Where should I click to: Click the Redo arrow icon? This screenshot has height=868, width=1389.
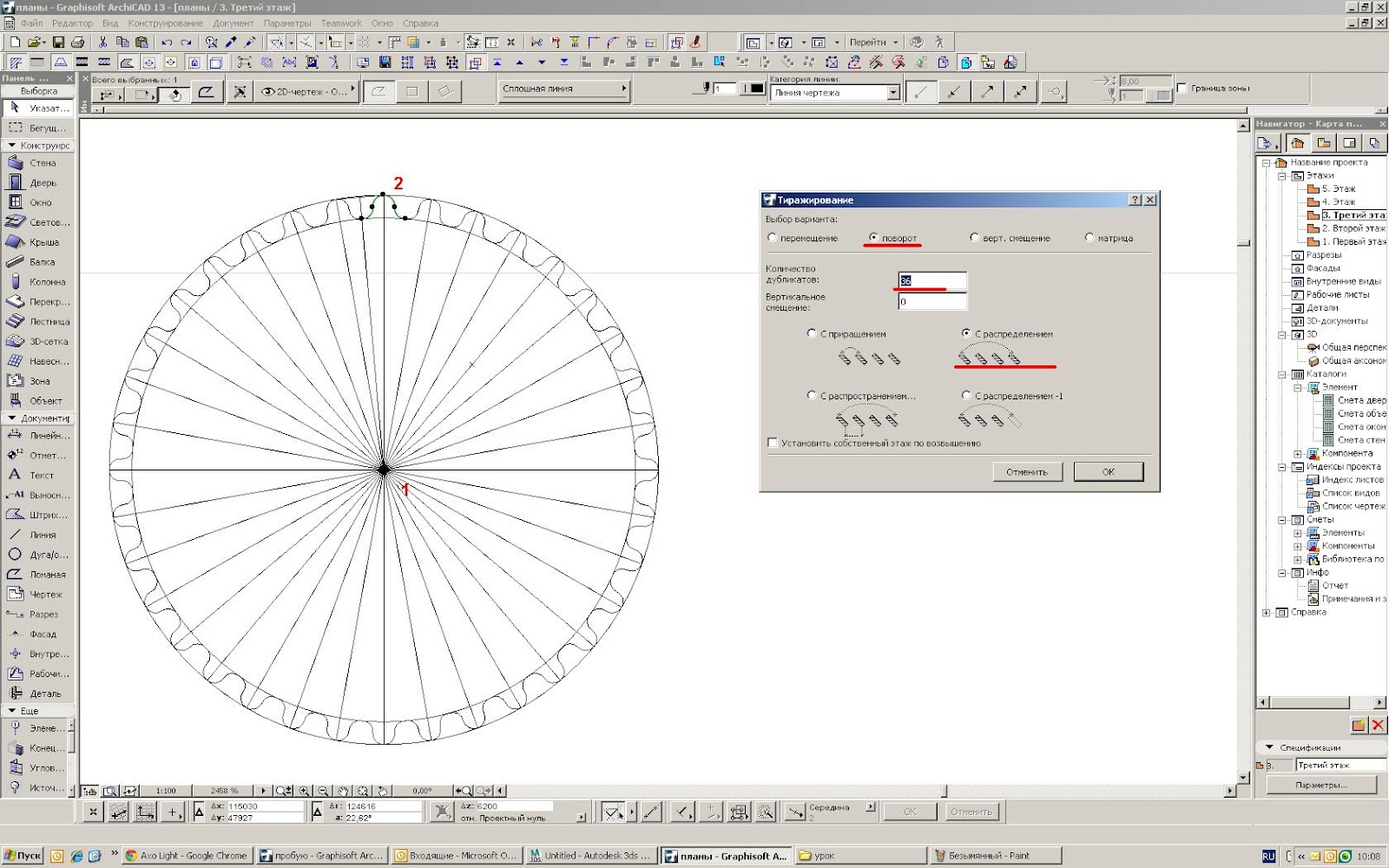tap(185, 42)
